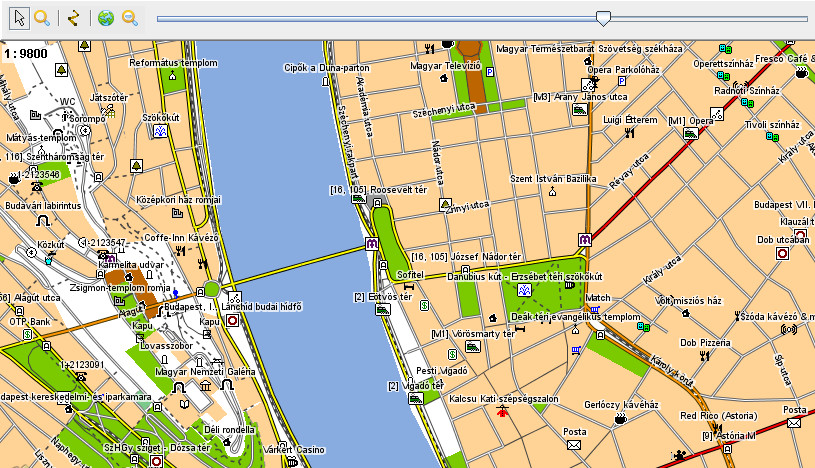Click the globe full-map view icon
The width and height of the screenshot is (815, 468).
105,17
